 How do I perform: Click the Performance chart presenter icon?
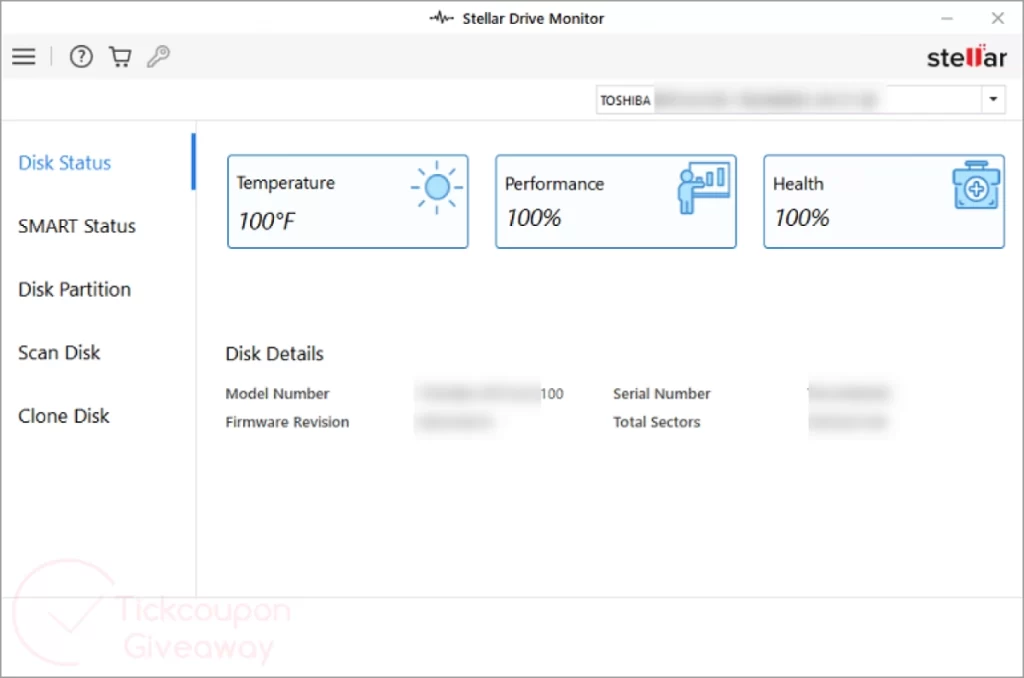[704, 188]
